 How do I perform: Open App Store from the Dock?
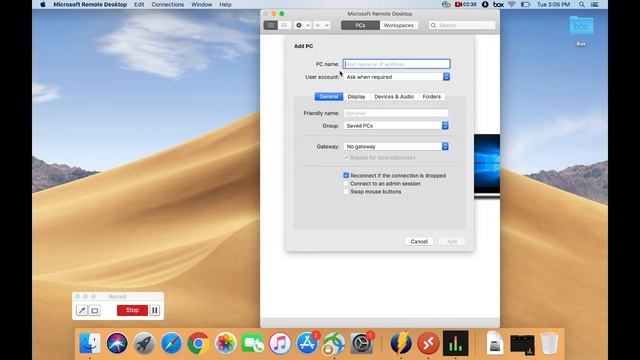[307, 343]
